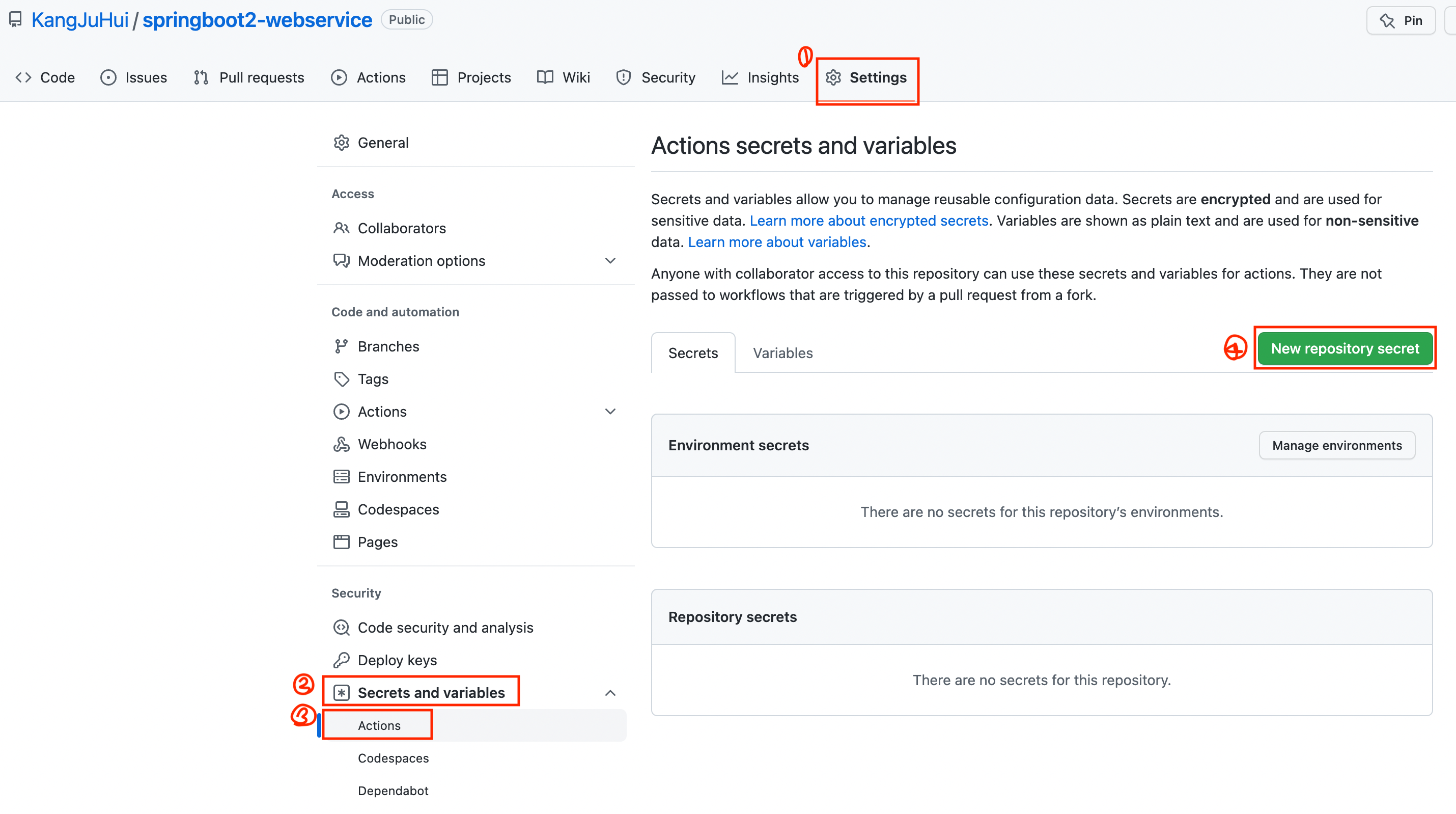Open the KangJuHui owner link
This screenshot has width=1456, height=814.
tap(80, 20)
